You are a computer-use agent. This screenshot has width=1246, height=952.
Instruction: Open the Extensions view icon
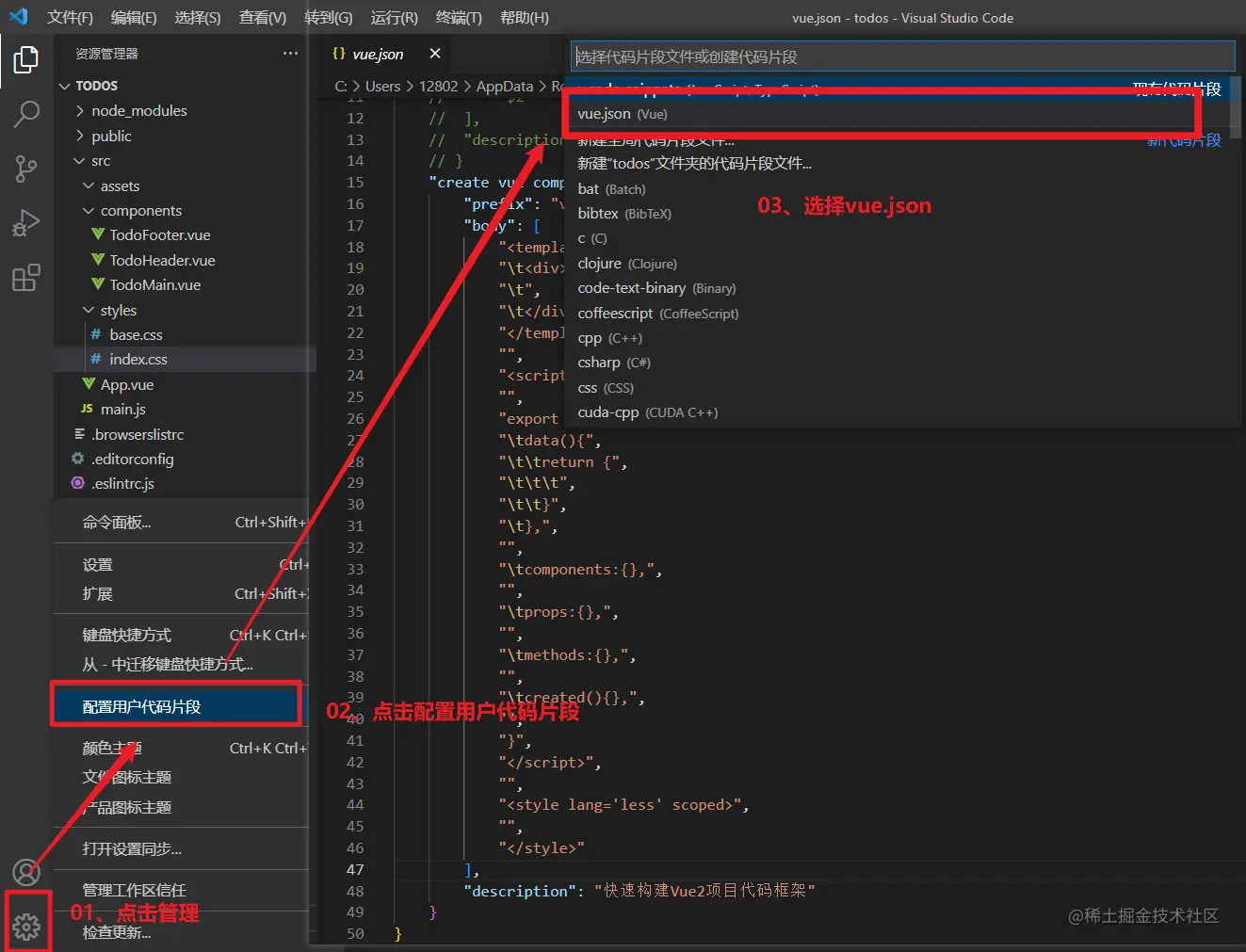click(25, 279)
